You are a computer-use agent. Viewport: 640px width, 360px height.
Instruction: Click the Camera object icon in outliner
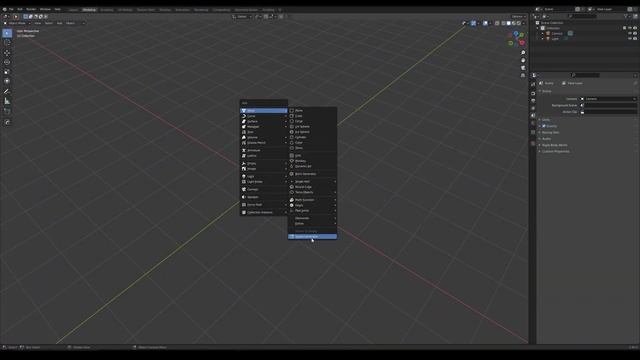pyautogui.click(x=549, y=33)
